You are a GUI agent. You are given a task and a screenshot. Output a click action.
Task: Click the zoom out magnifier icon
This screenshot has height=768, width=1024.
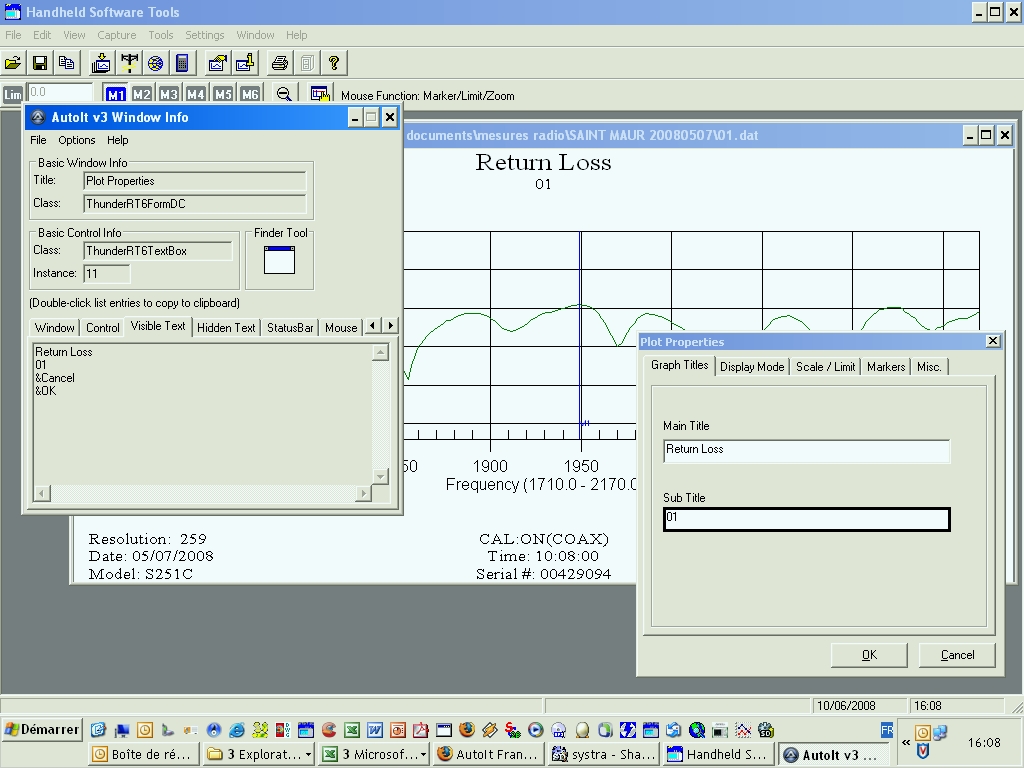tap(284, 94)
